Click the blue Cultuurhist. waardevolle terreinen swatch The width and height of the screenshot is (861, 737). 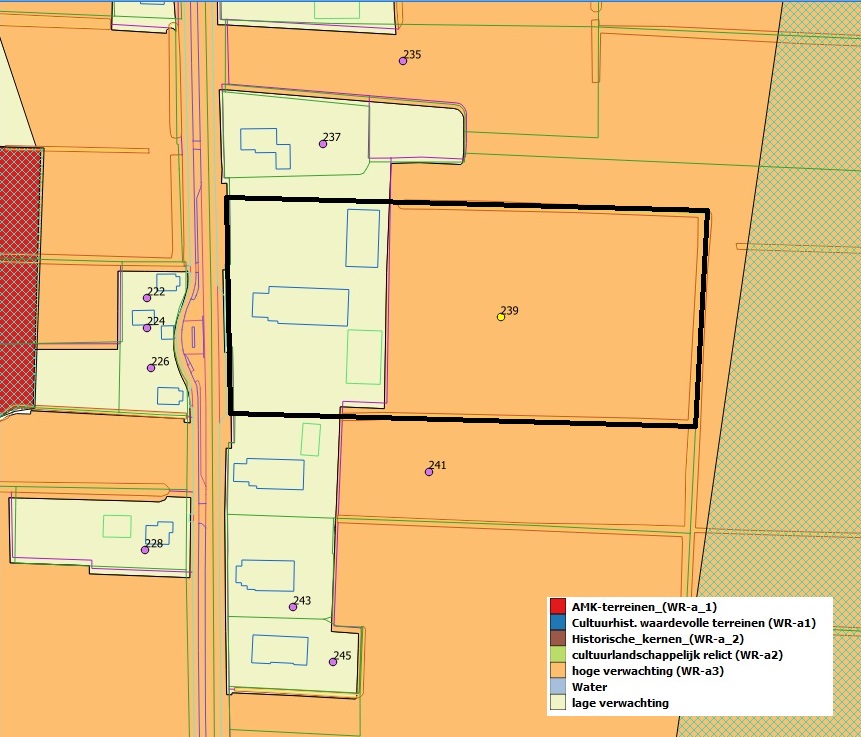coord(558,622)
